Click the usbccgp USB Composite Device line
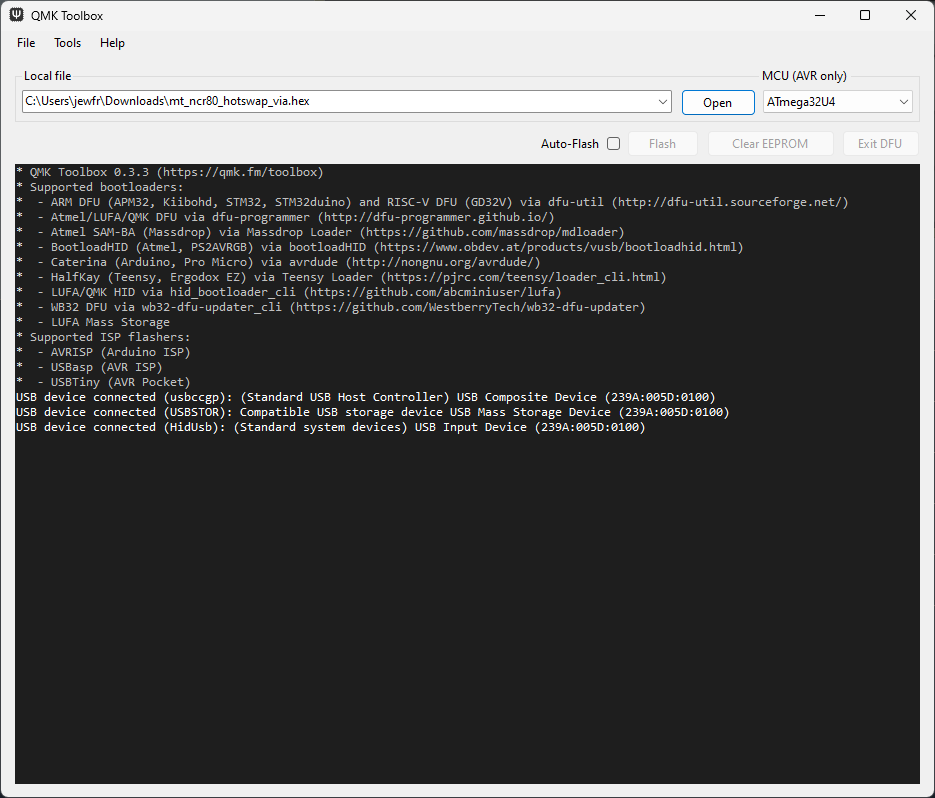Viewport: 935px width, 798px height. [x=366, y=397]
